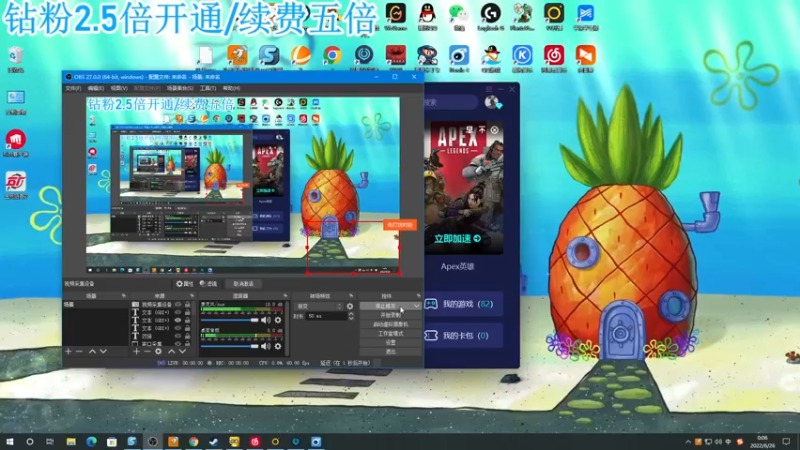Remove selected source with minus icon
Image resolution: width=800 pixels, height=450 pixels.
point(147,352)
